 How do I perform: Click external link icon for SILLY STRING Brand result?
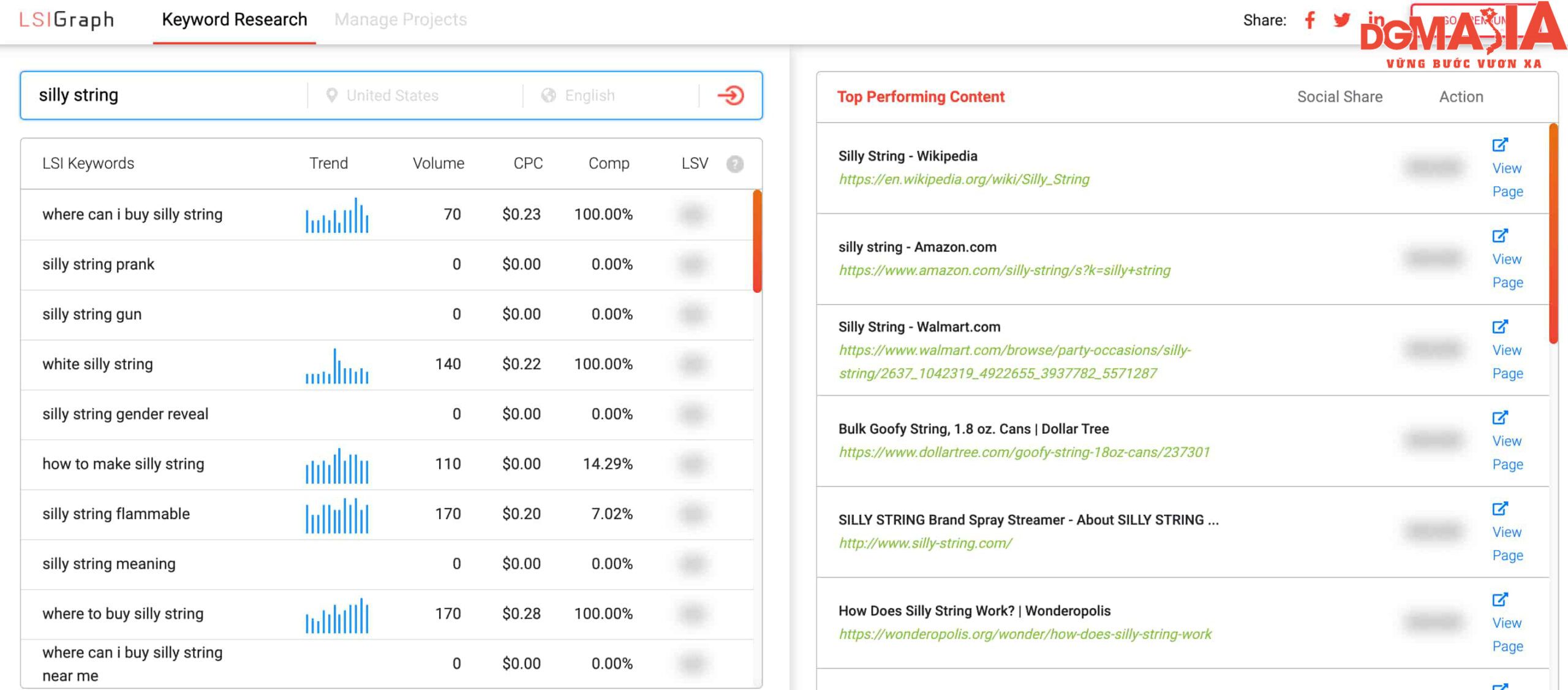[x=1500, y=508]
